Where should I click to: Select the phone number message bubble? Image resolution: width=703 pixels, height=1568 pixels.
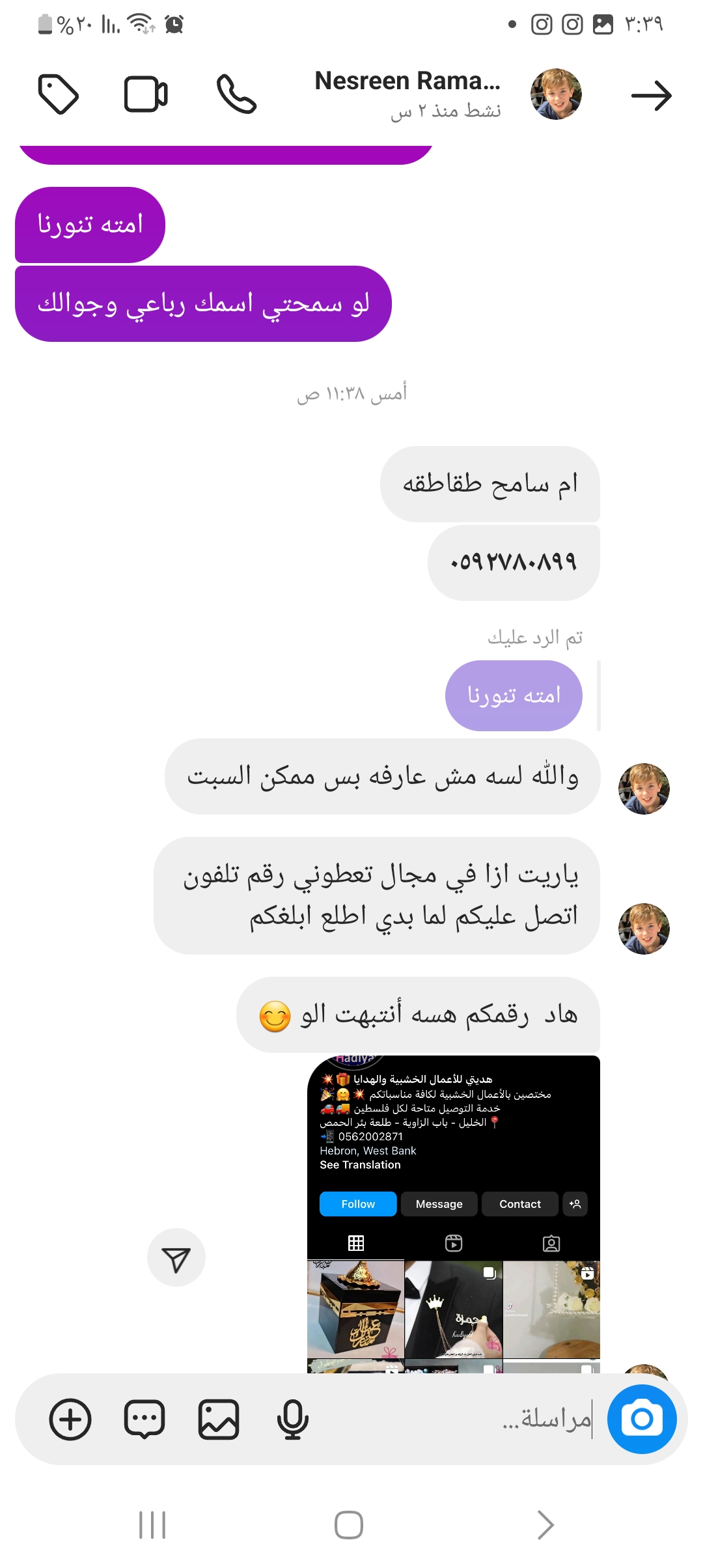coord(514,563)
